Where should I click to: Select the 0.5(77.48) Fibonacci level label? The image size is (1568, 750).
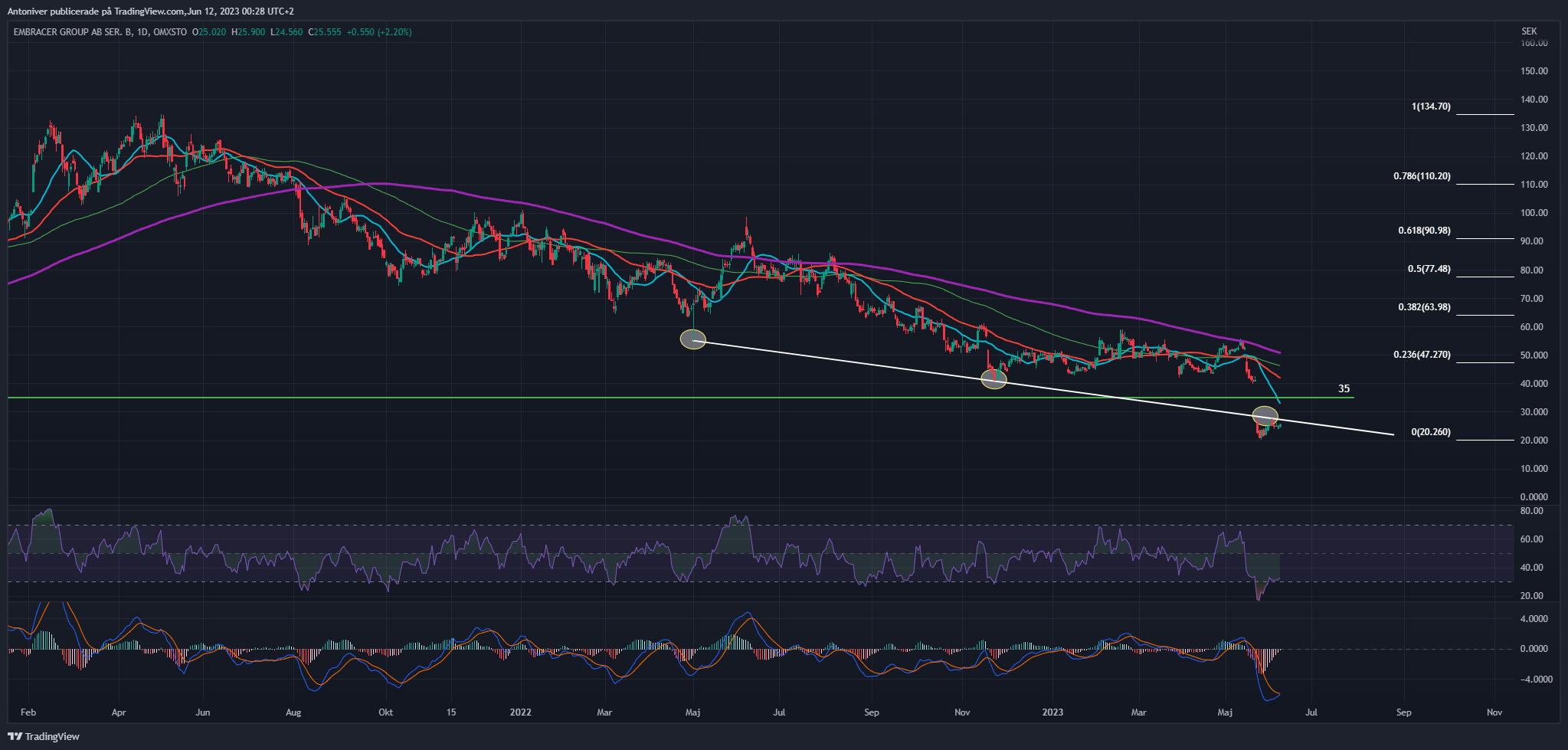1429,269
